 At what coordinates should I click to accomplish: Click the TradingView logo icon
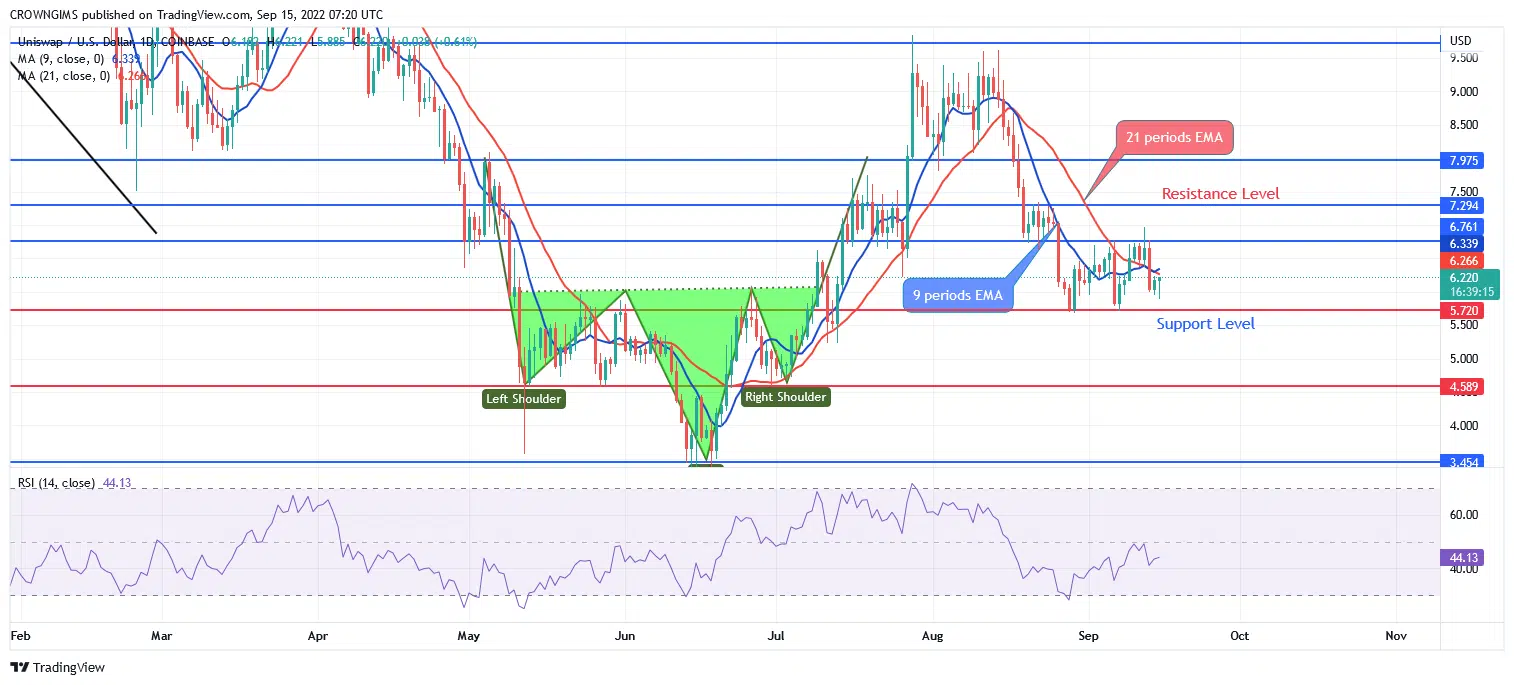[x=20, y=667]
